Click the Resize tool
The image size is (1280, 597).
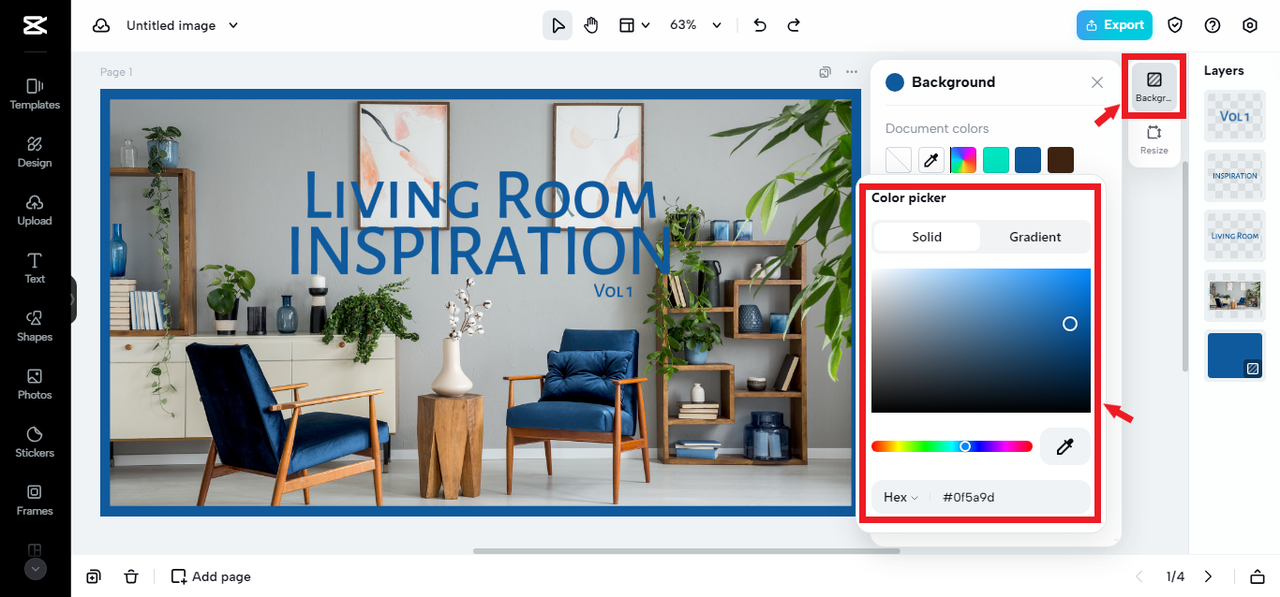1154,139
